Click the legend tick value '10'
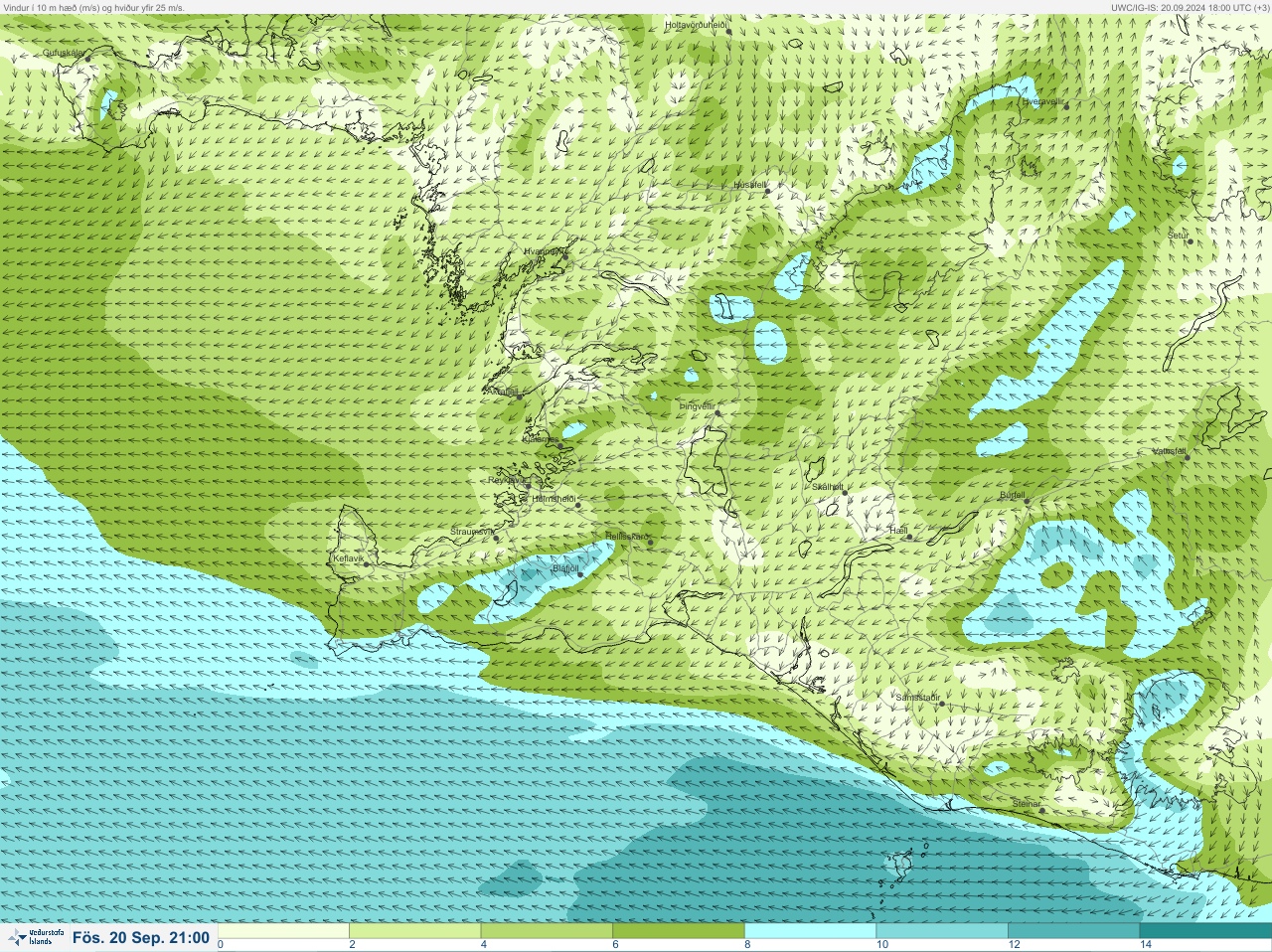 881,944
